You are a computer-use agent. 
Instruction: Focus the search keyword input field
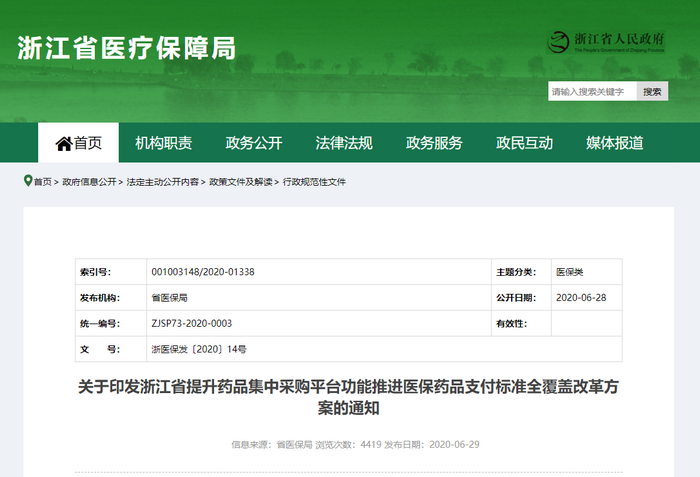point(591,92)
